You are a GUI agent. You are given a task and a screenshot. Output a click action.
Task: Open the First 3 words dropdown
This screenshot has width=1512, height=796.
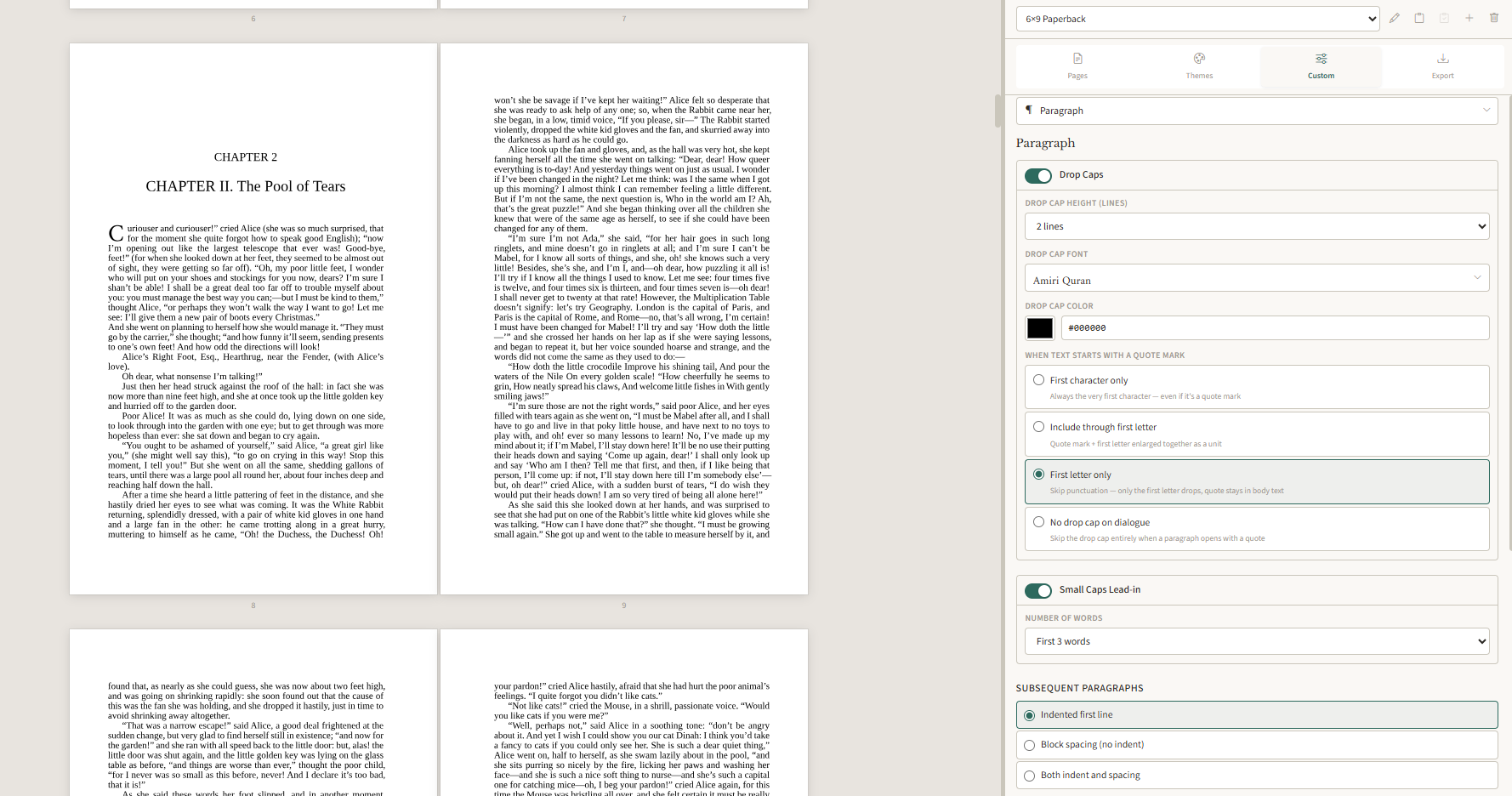pyautogui.click(x=1257, y=641)
